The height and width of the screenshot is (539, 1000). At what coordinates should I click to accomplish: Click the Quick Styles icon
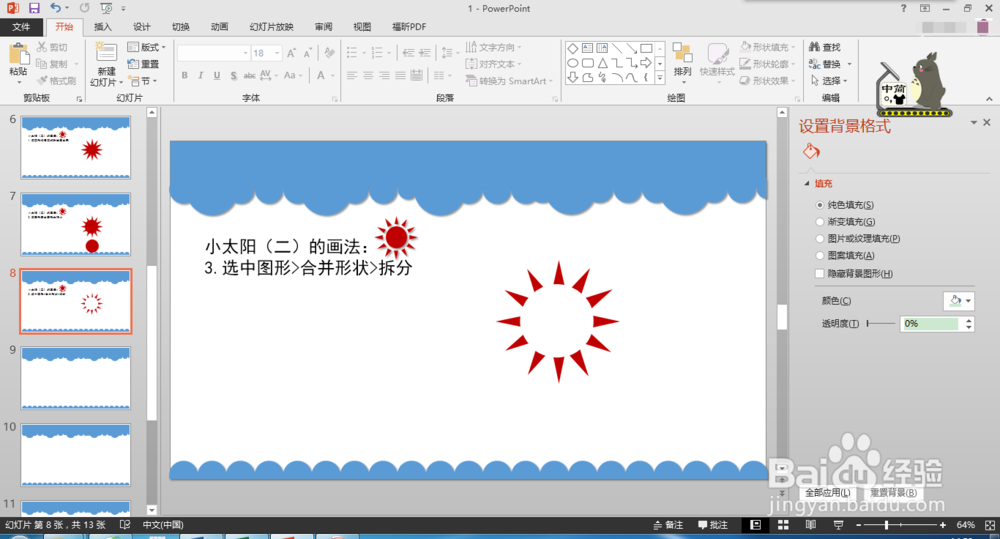[717, 54]
